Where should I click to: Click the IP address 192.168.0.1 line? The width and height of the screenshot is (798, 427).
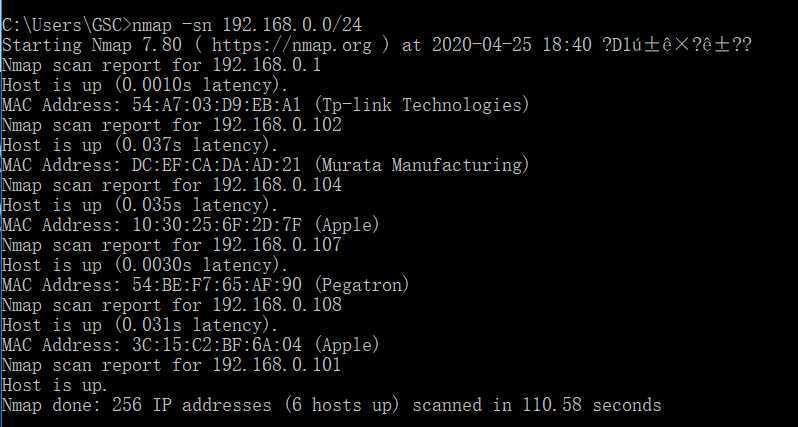pos(161,65)
